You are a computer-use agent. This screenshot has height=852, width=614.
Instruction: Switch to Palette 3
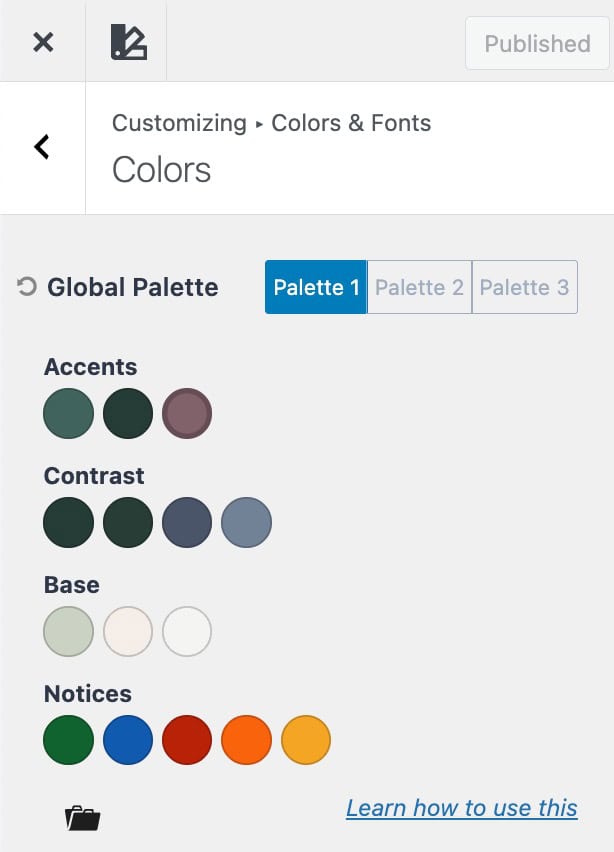coord(524,287)
